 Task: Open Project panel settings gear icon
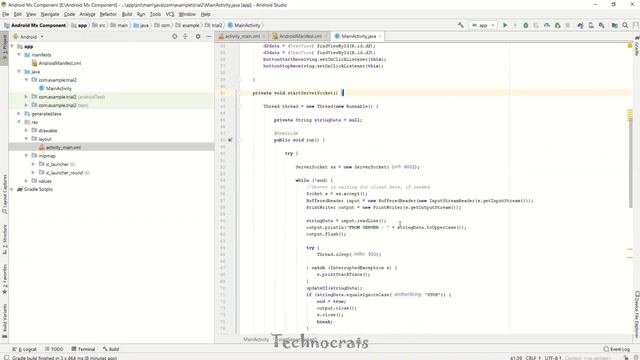click(198, 36)
